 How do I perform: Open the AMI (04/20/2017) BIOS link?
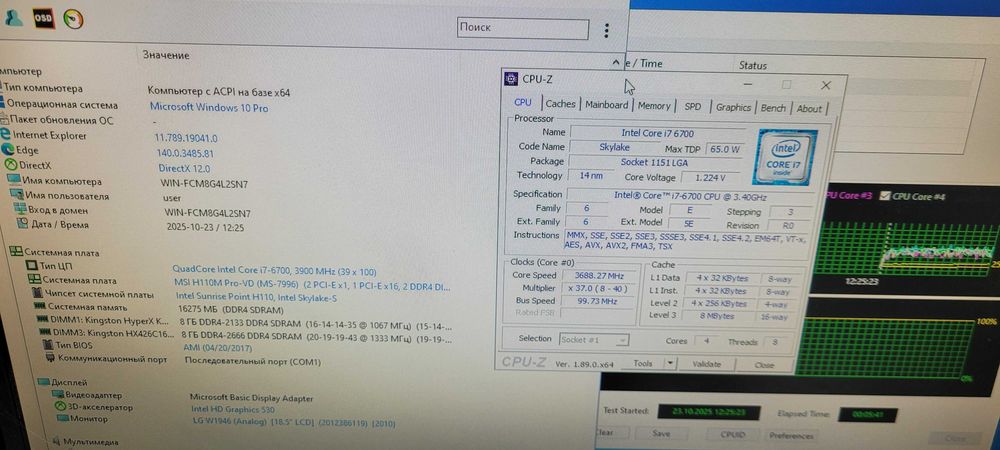[x=218, y=348]
